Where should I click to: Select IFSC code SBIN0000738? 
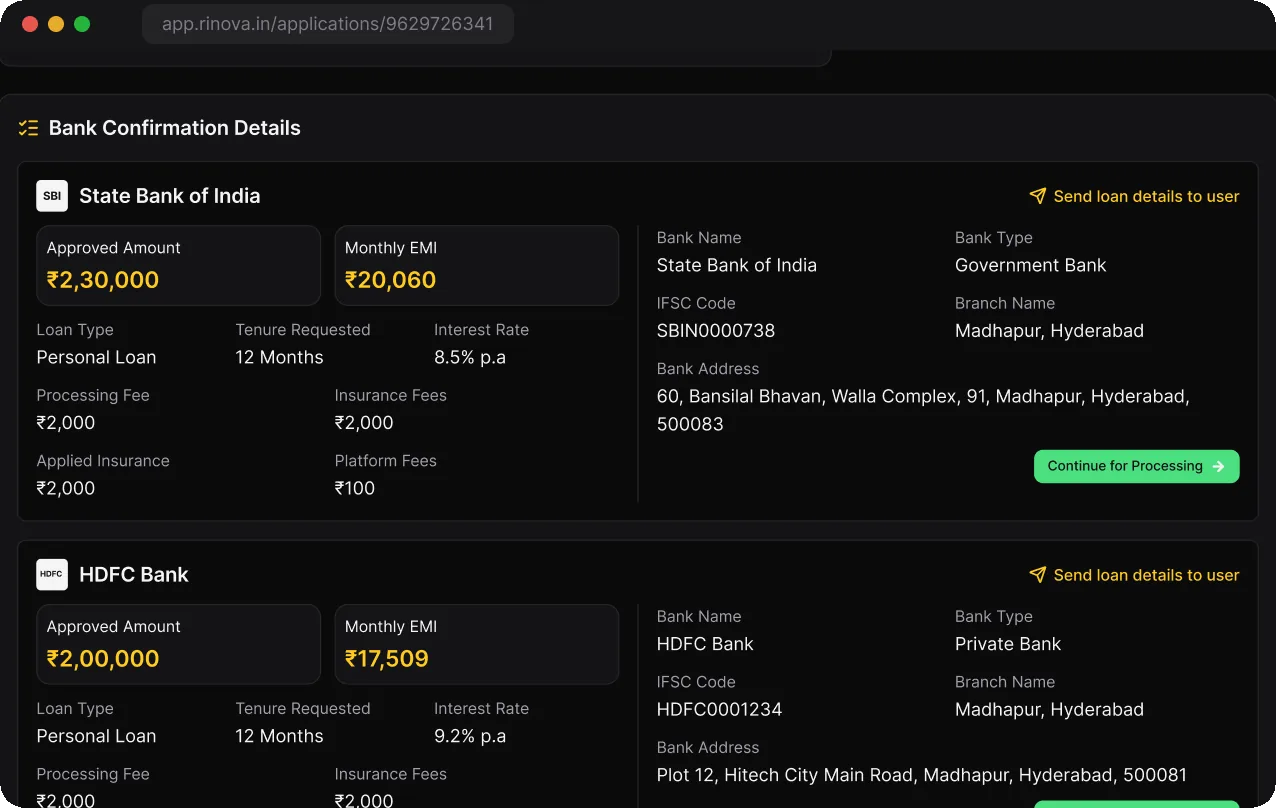[x=716, y=331]
